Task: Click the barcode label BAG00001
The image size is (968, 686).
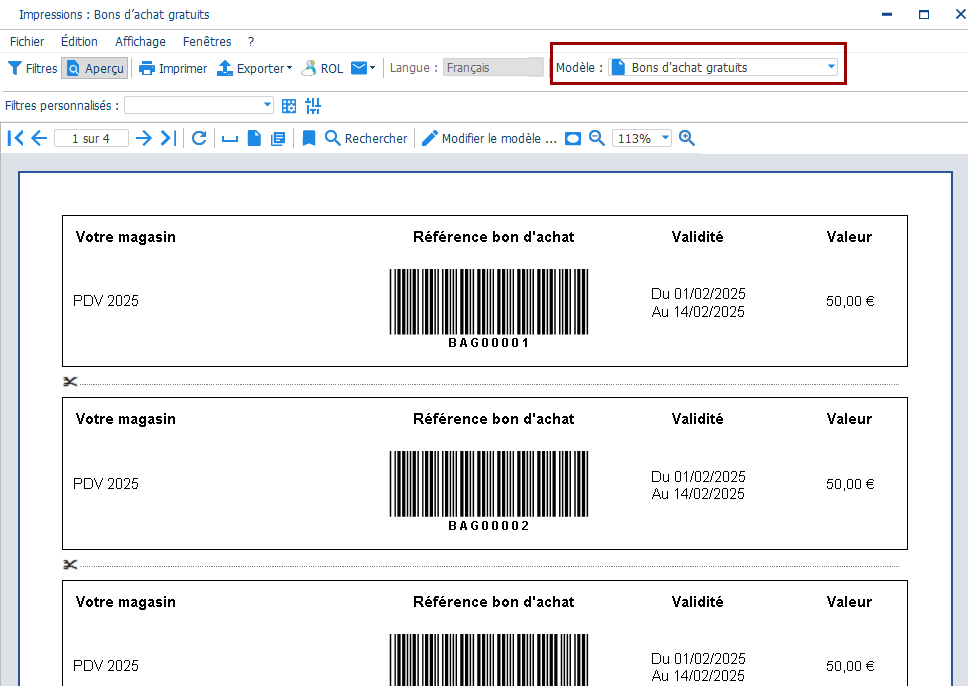Action: 488,343
